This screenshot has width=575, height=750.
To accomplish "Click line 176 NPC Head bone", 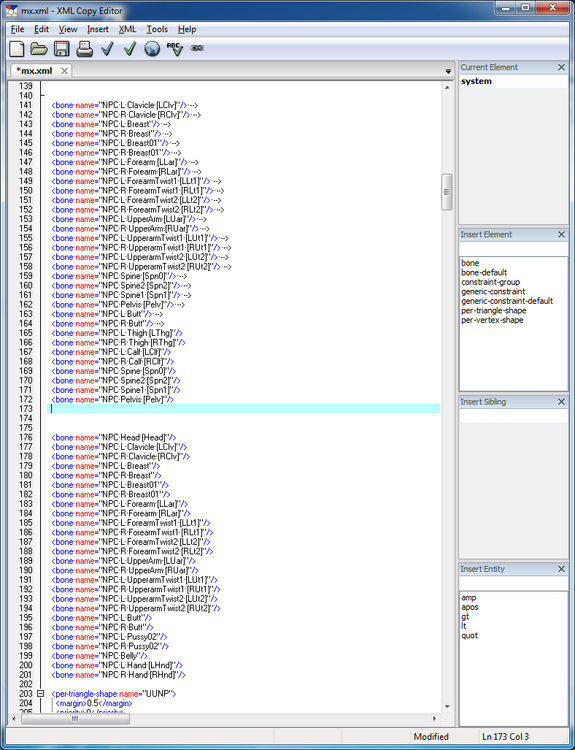I will [x=114, y=437].
